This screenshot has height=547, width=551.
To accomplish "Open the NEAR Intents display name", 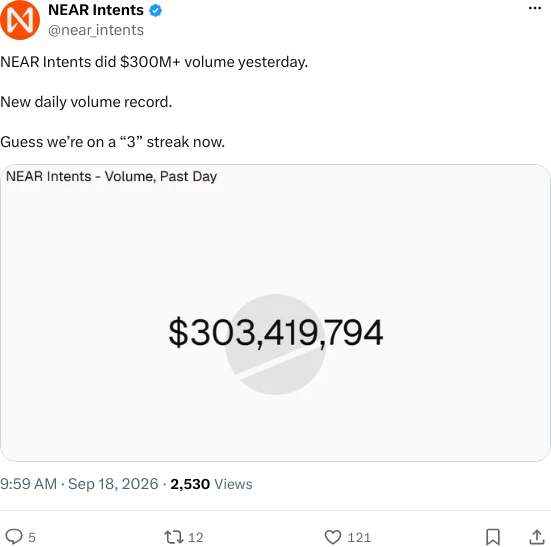I will click(x=96, y=10).
